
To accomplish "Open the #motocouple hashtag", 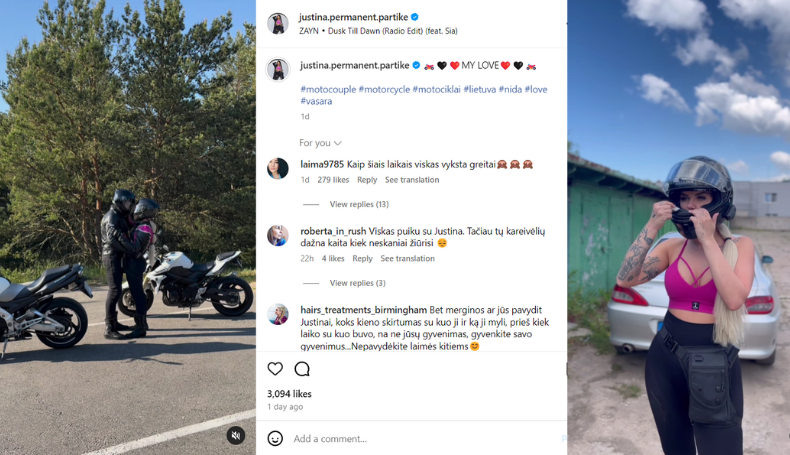I will (328, 89).
